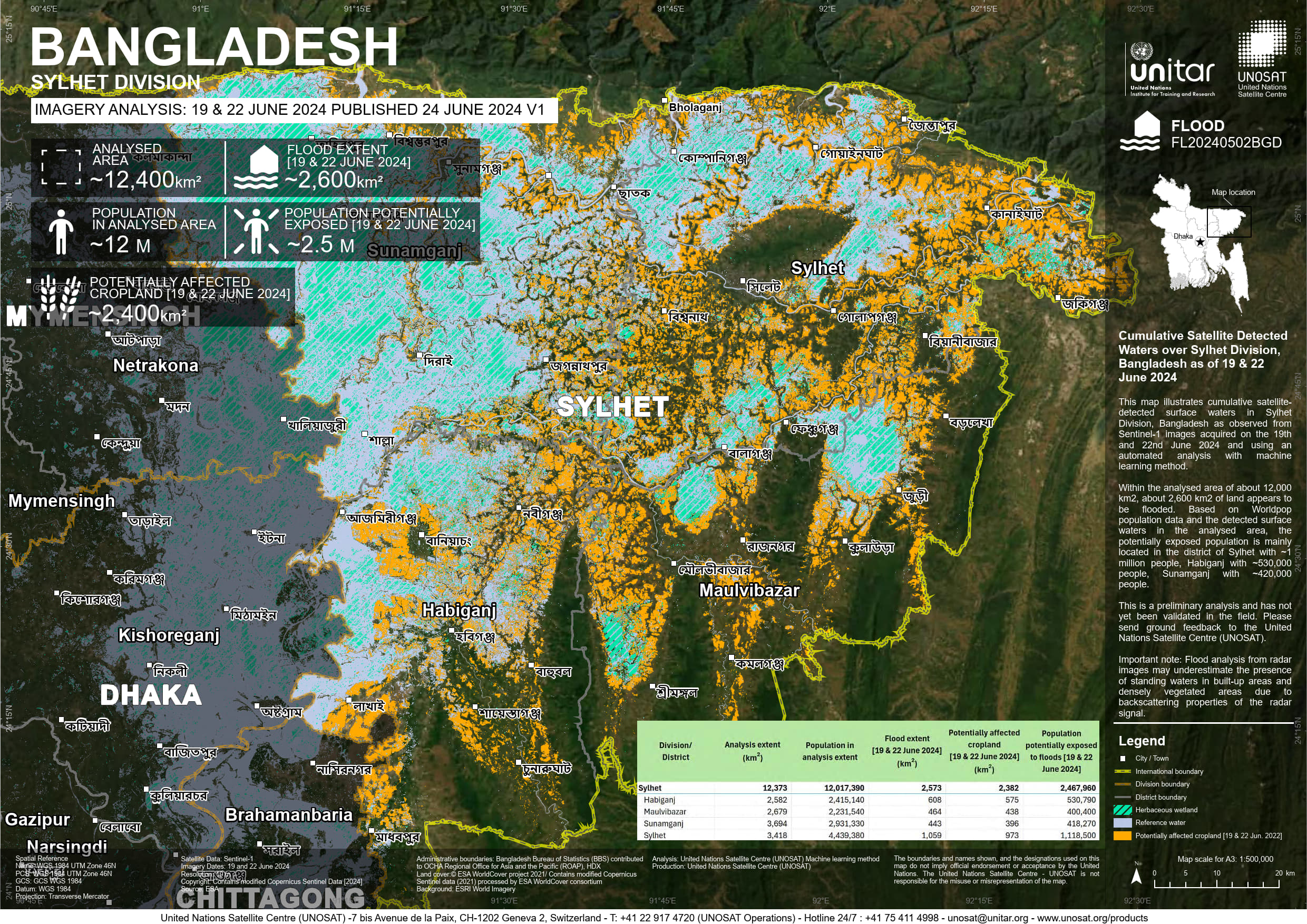Click the Flood extent table column header

coord(906,751)
